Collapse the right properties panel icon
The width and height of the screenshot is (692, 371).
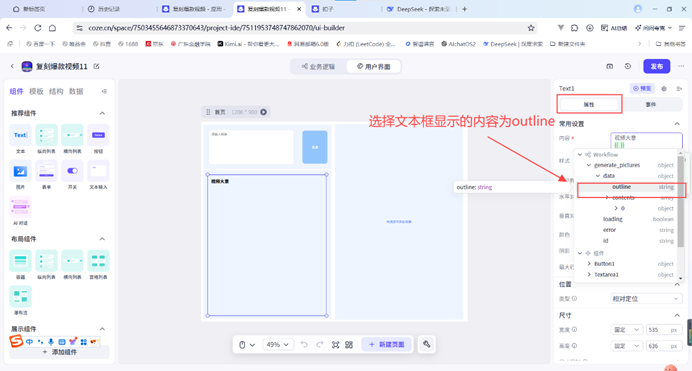(679, 89)
